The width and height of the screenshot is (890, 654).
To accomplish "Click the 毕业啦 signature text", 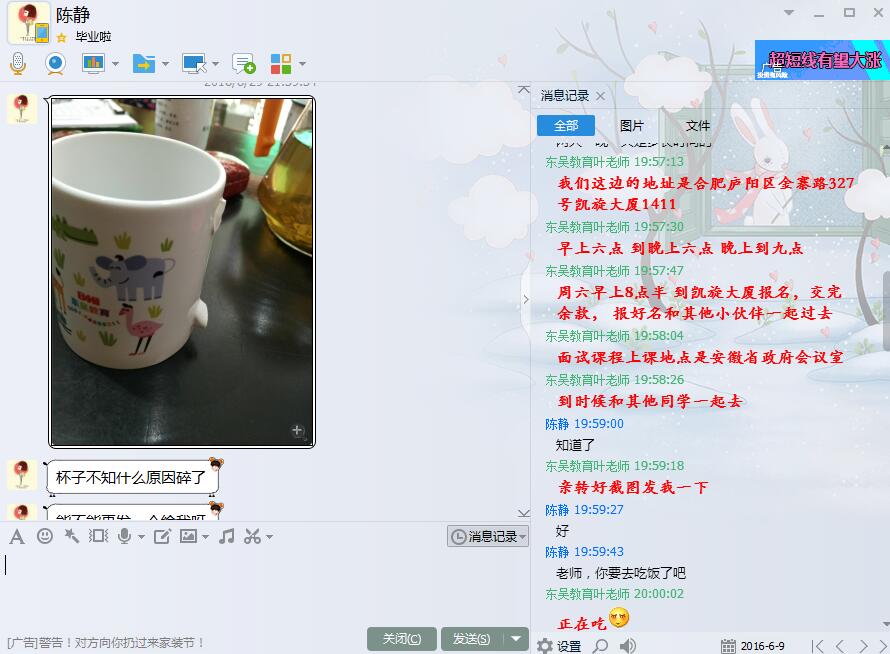I will (93, 37).
